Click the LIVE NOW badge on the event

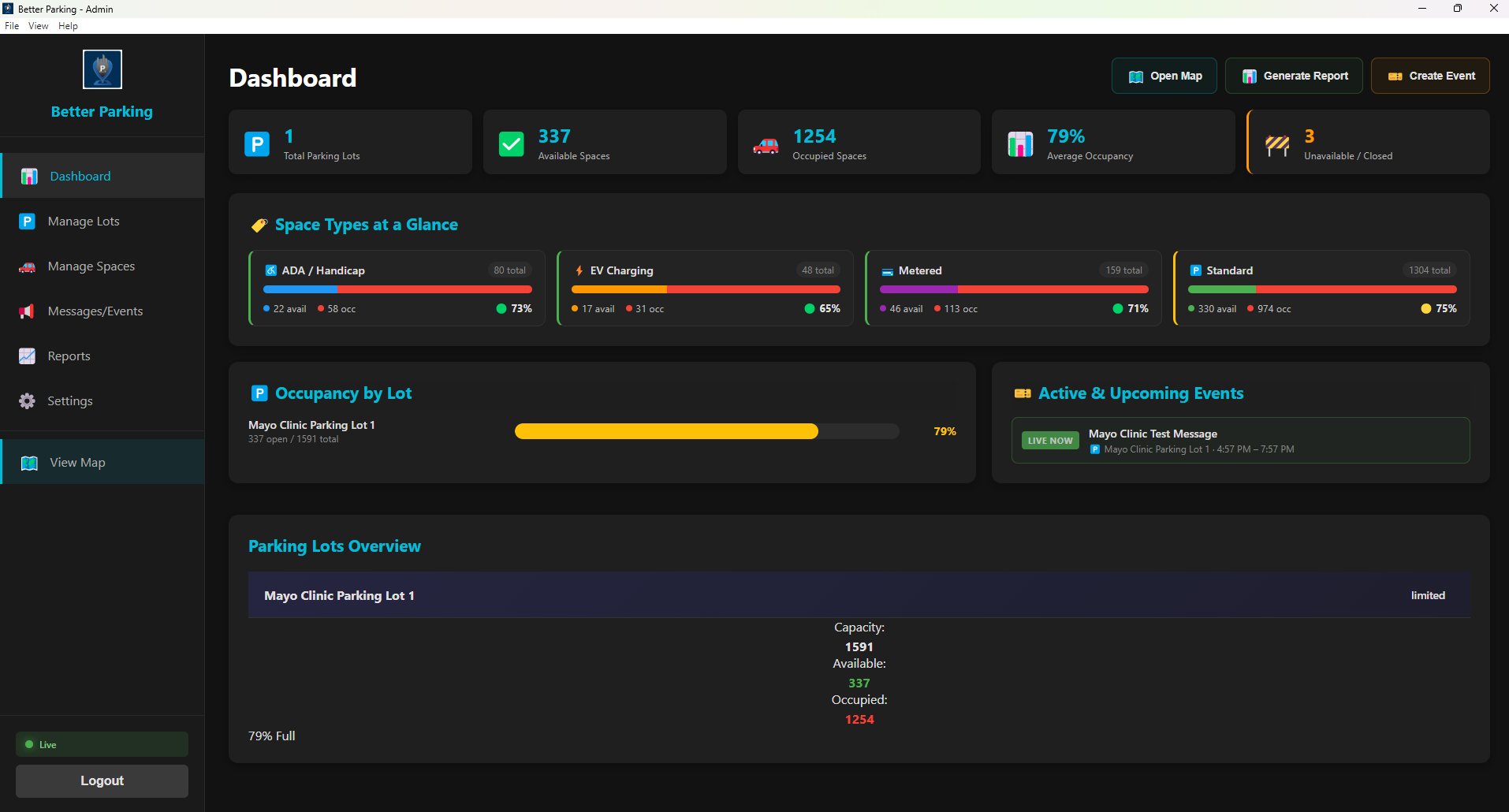(1049, 440)
